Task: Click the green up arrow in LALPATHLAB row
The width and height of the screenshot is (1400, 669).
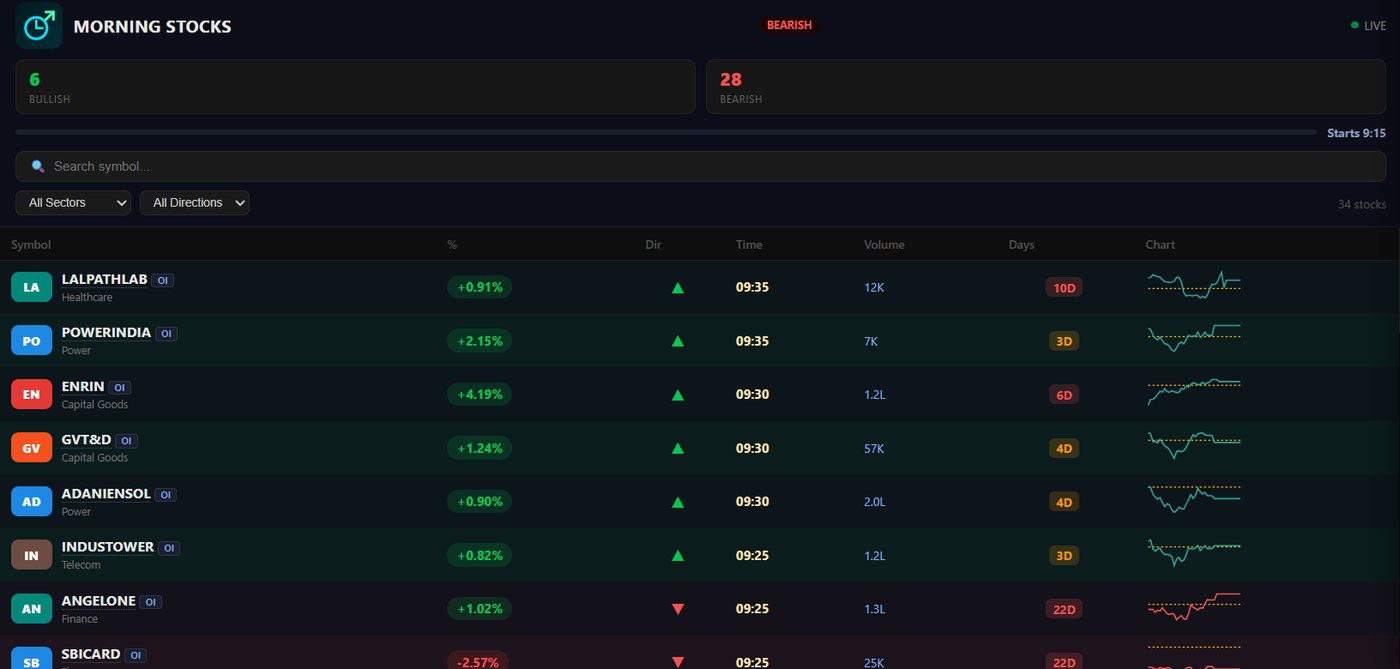Action: [678, 288]
